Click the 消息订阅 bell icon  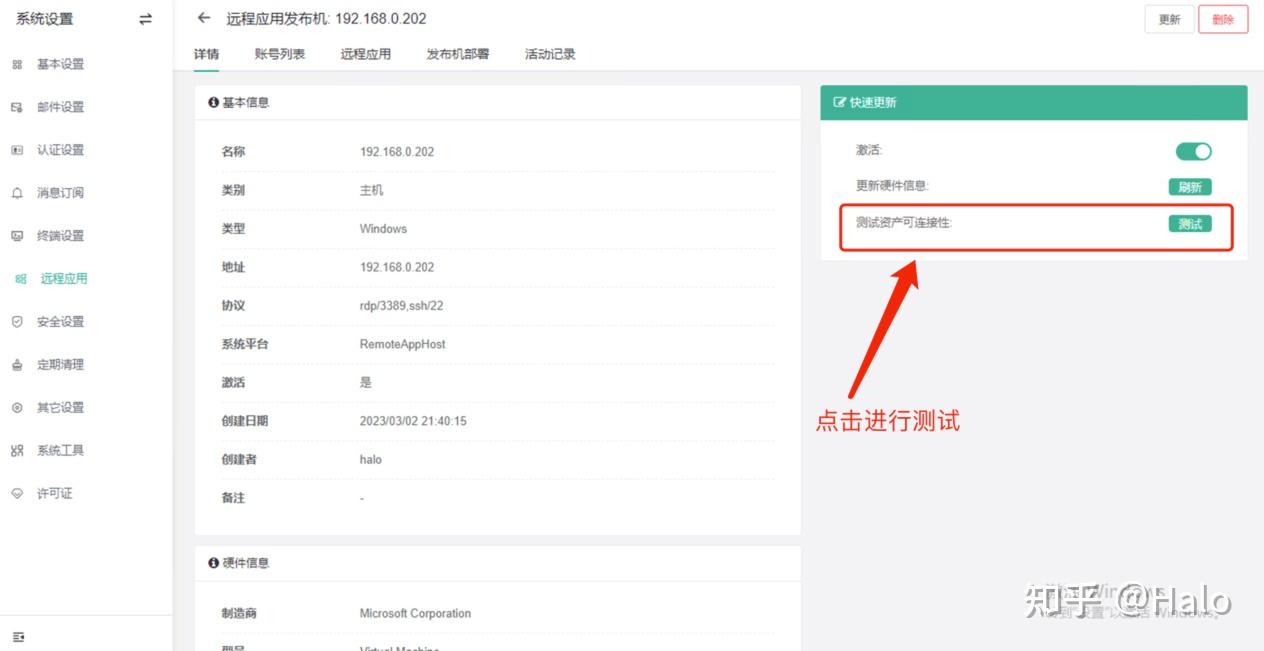[x=17, y=193]
